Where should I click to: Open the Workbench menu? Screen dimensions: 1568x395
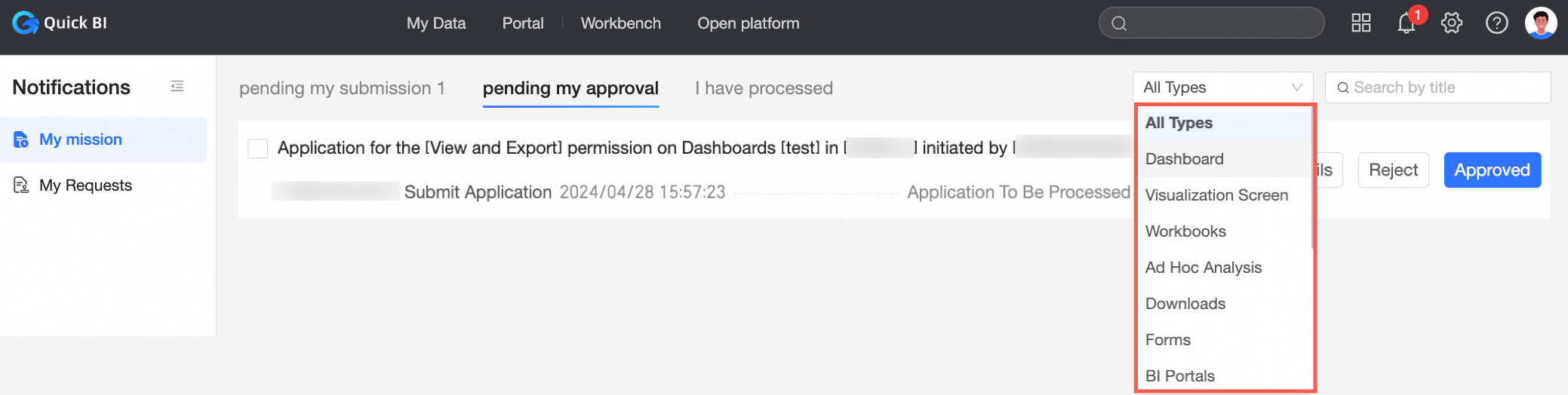(620, 23)
